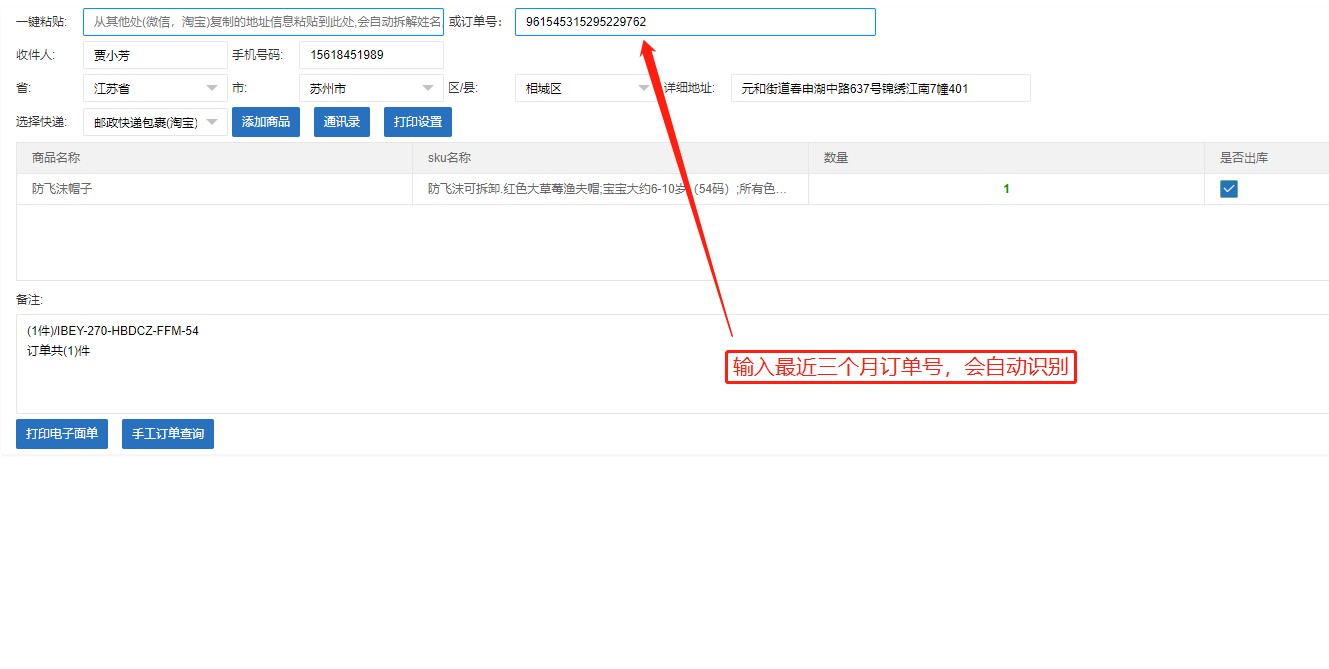This screenshot has height=669, width=1329.
Task: Focus the 订单号 order number field
Action: 694,21
